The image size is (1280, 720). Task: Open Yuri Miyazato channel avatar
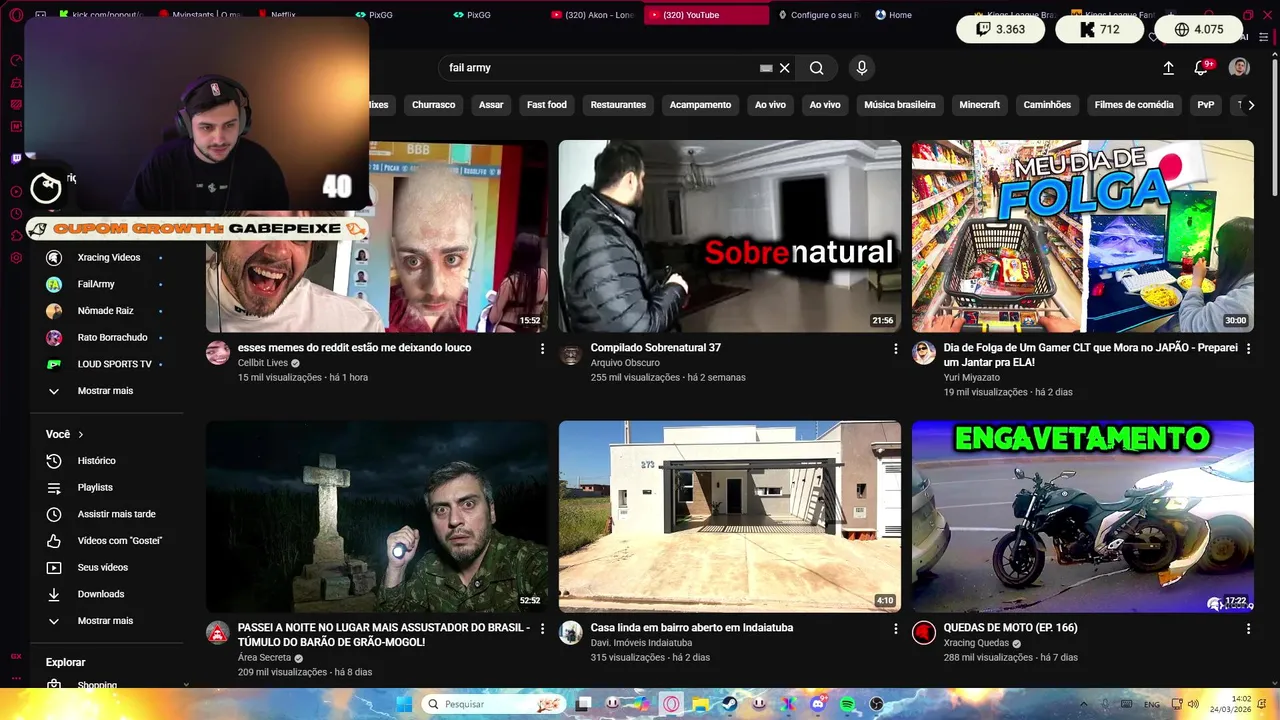click(x=924, y=352)
